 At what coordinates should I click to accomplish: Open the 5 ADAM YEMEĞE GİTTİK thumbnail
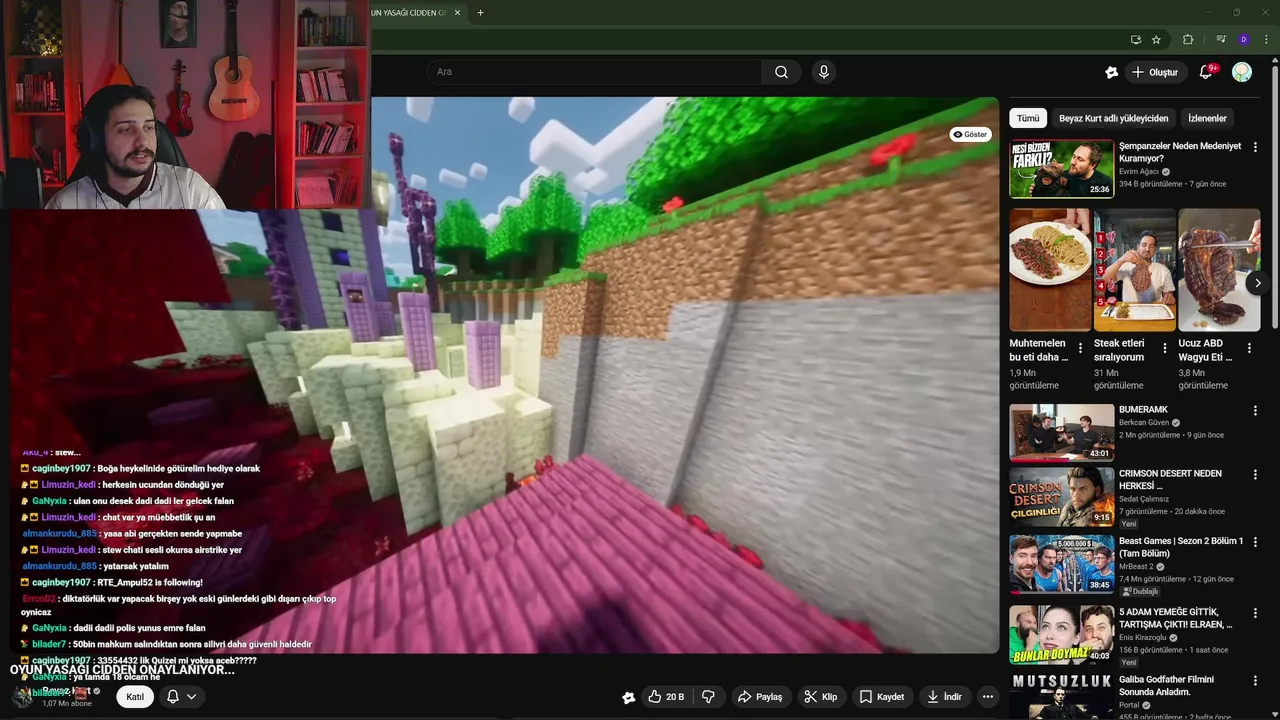click(1061, 634)
